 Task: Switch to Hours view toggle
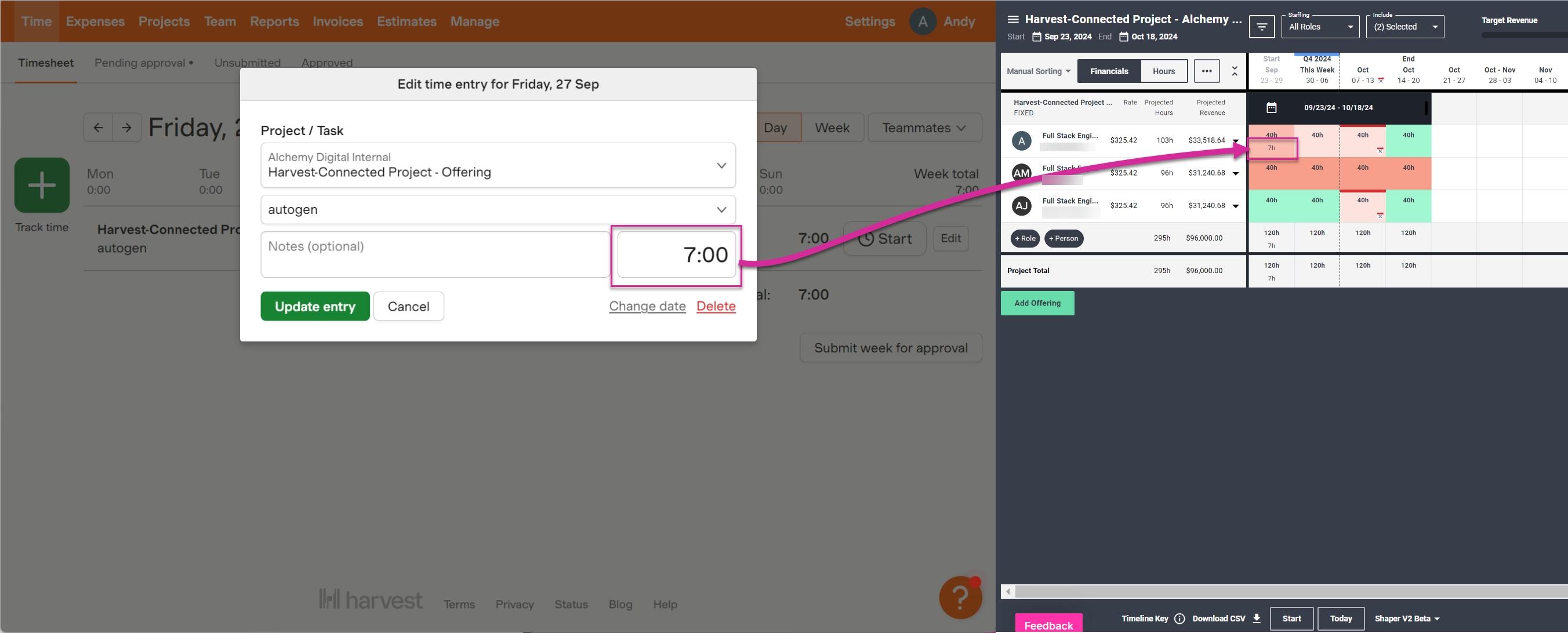point(1164,71)
